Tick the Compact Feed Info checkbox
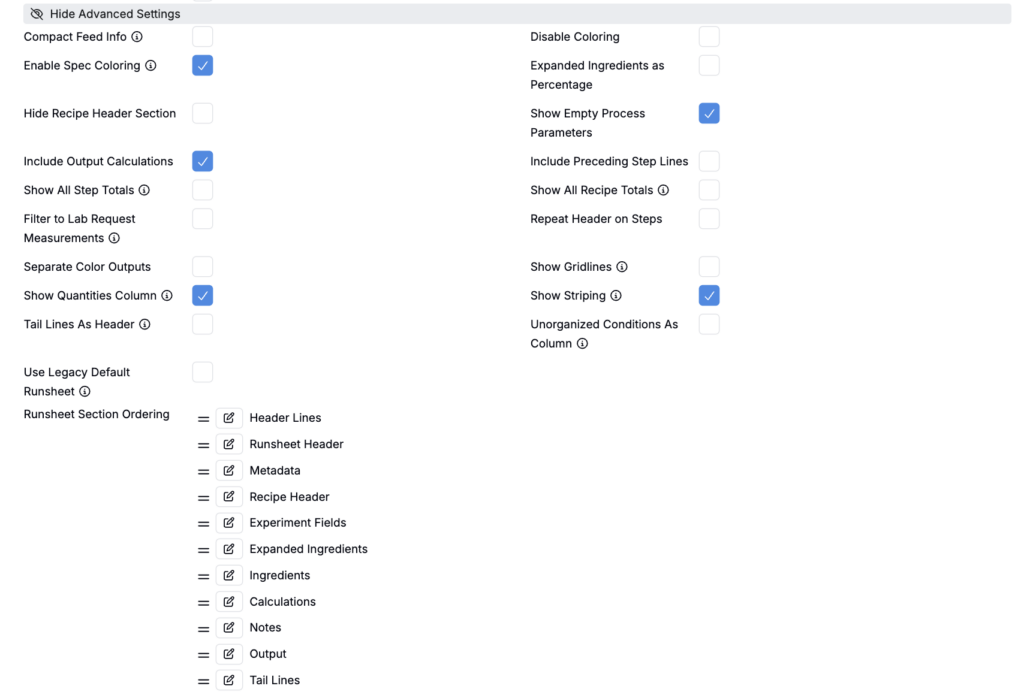Image resolution: width=1024 pixels, height=695 pixels. point(202,37)
